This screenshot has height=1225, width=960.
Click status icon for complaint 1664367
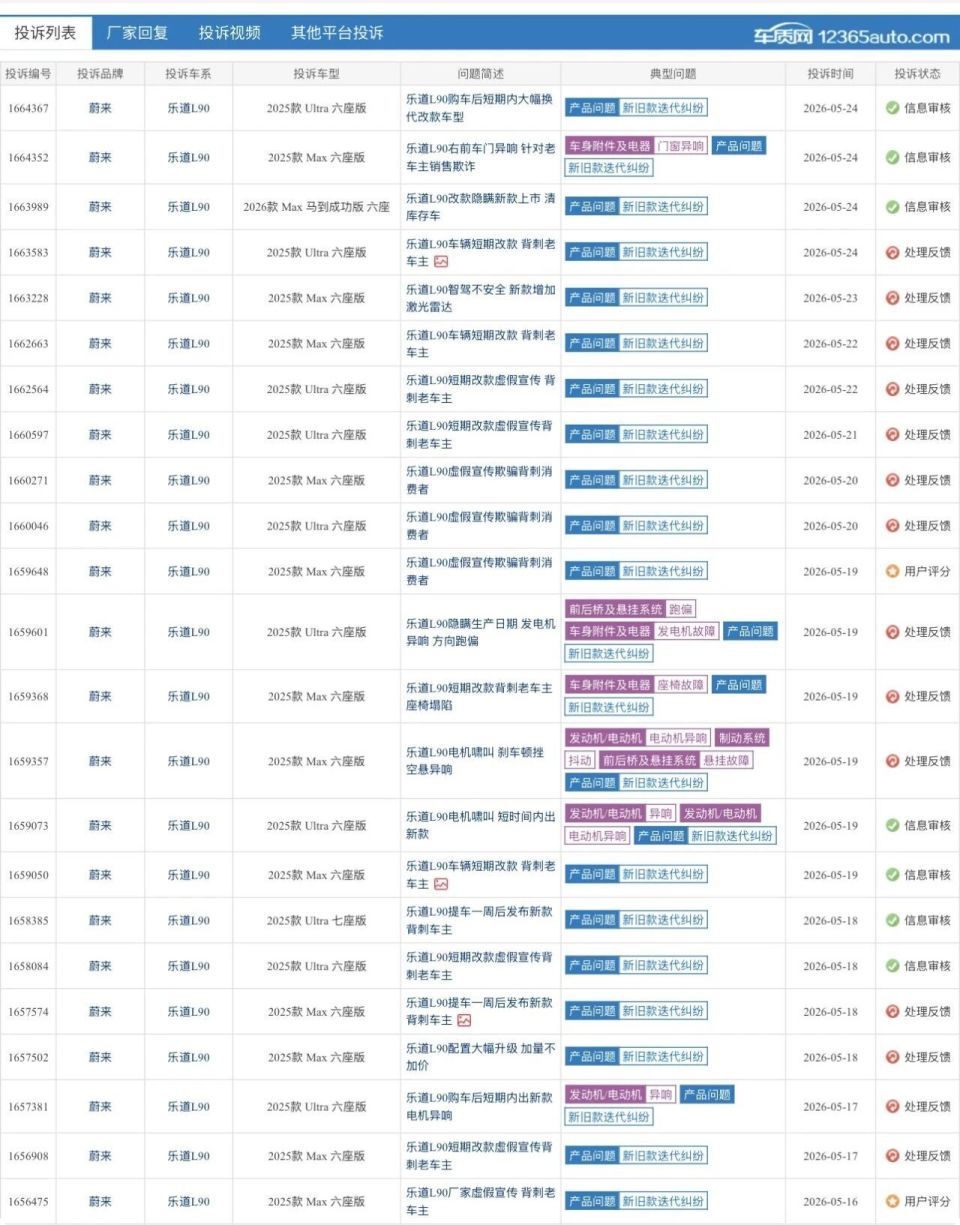click(x=892, y=108)
